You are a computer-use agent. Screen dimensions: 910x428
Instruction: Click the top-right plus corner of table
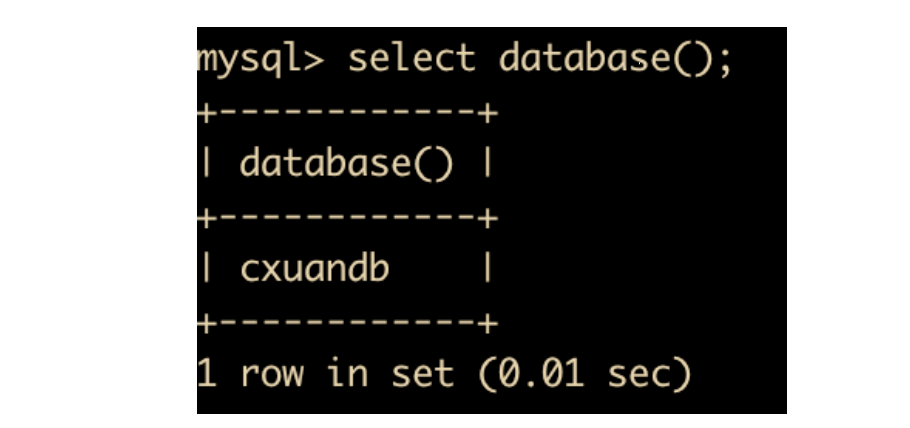[488, 113]
